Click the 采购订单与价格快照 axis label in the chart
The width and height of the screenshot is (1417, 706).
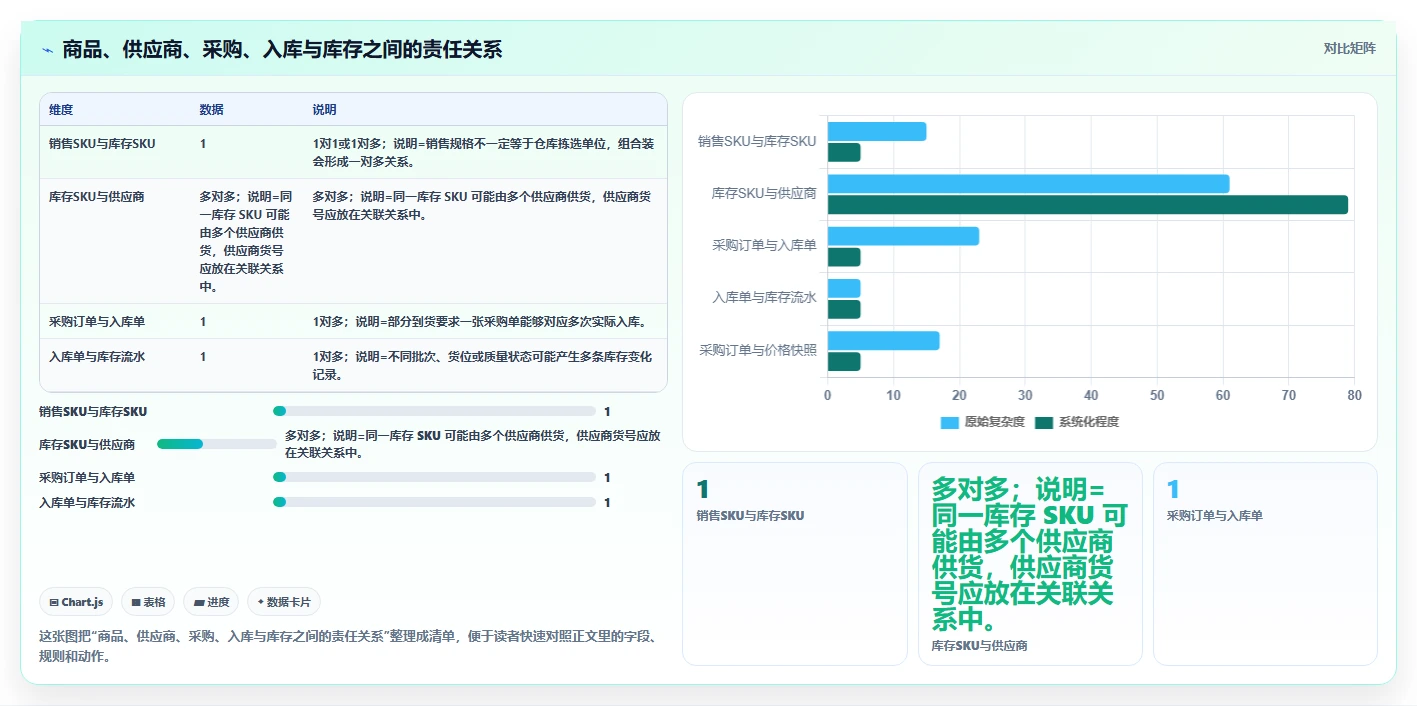[758, 350]
